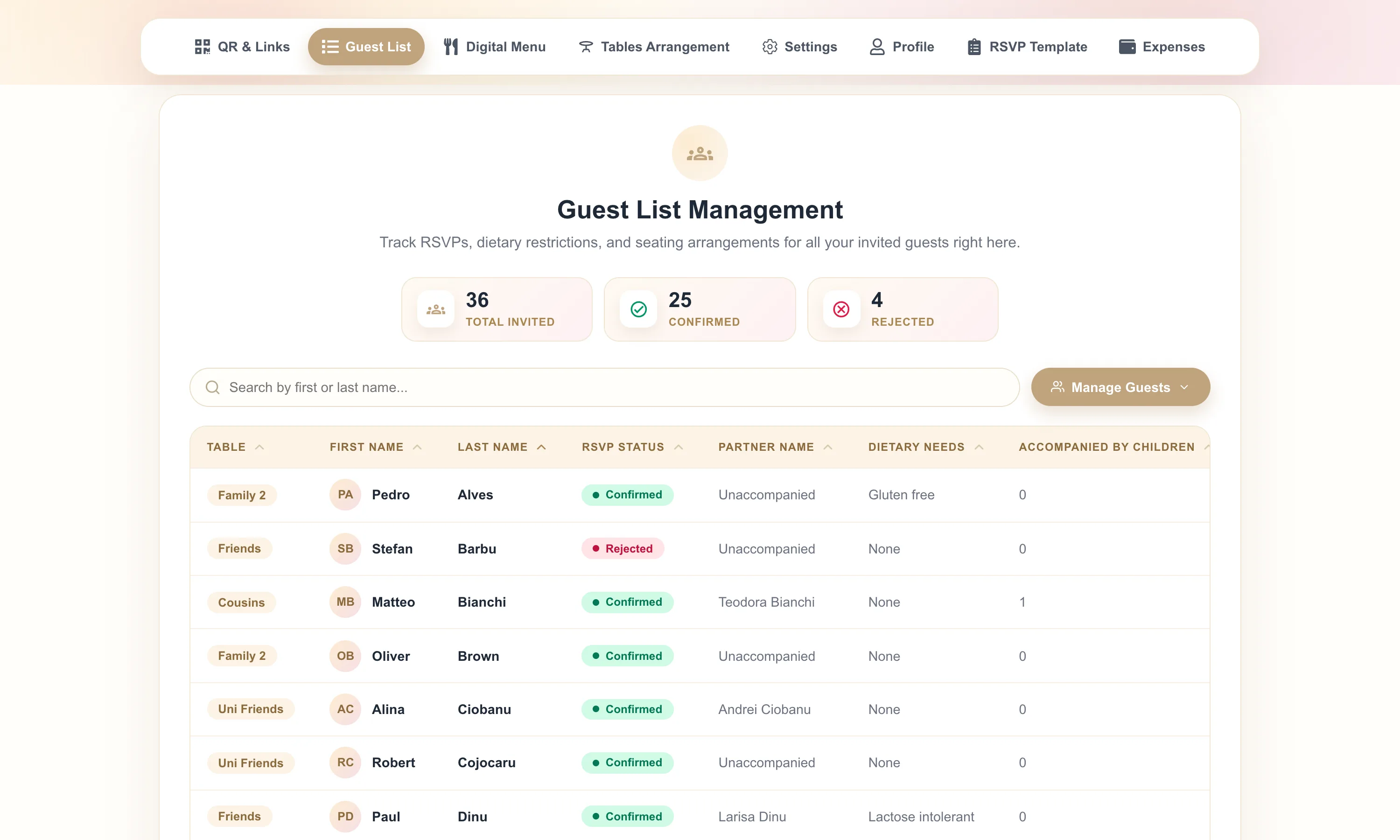Click the Uni Friends tag for Alina
This screenshot has width=1400, height=840.
(x=251, y=709)
